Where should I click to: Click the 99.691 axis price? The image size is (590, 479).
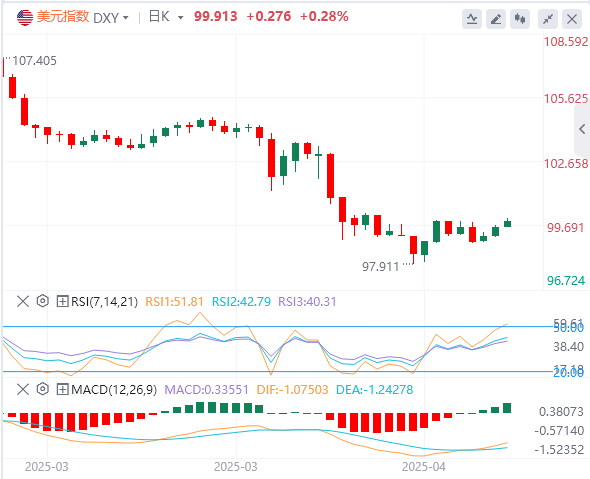565,228
